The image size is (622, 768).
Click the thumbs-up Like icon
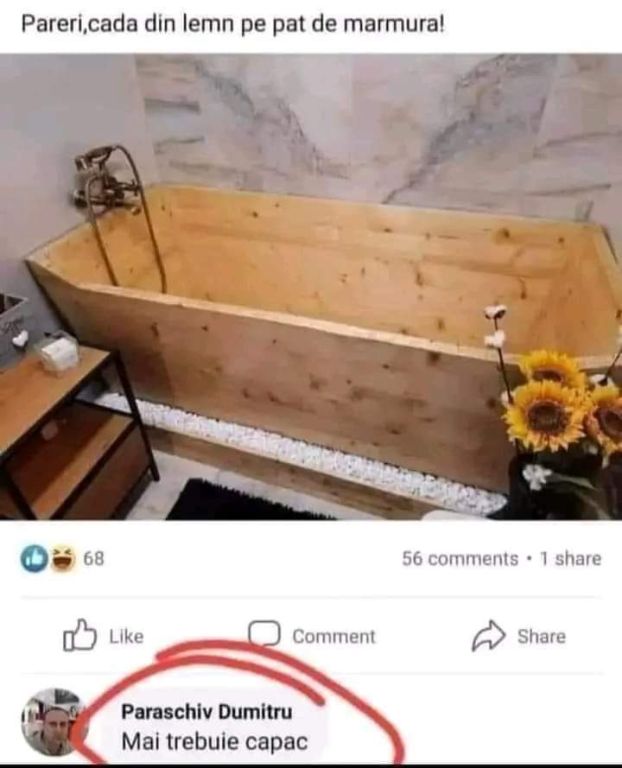coord(79,635)
